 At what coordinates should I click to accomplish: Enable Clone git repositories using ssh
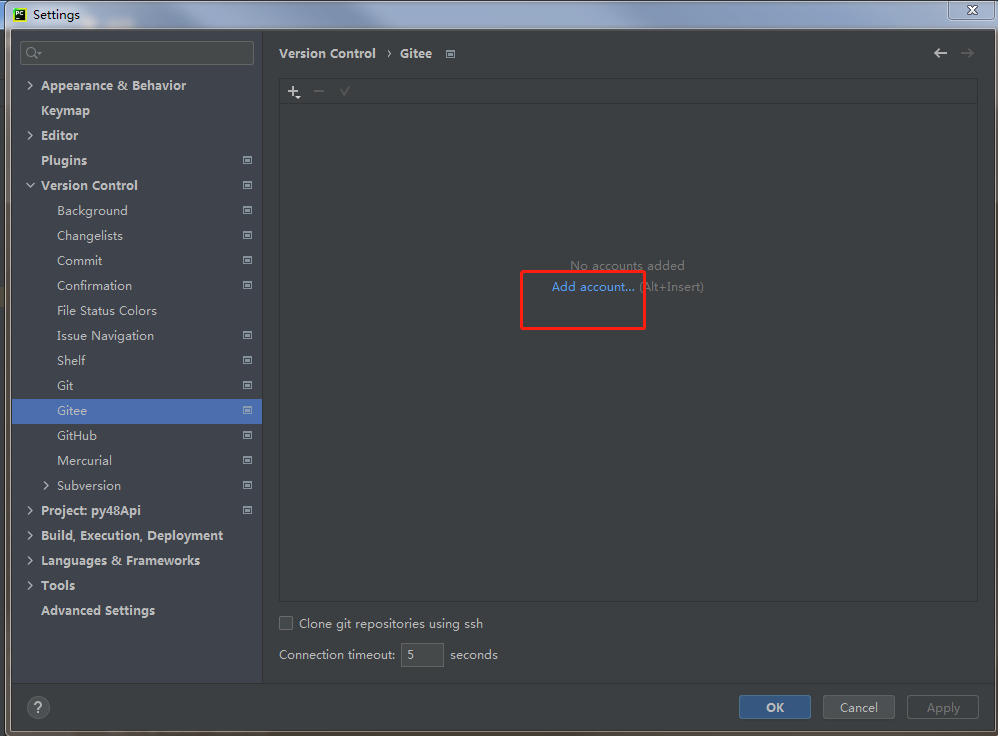point(286,623)
